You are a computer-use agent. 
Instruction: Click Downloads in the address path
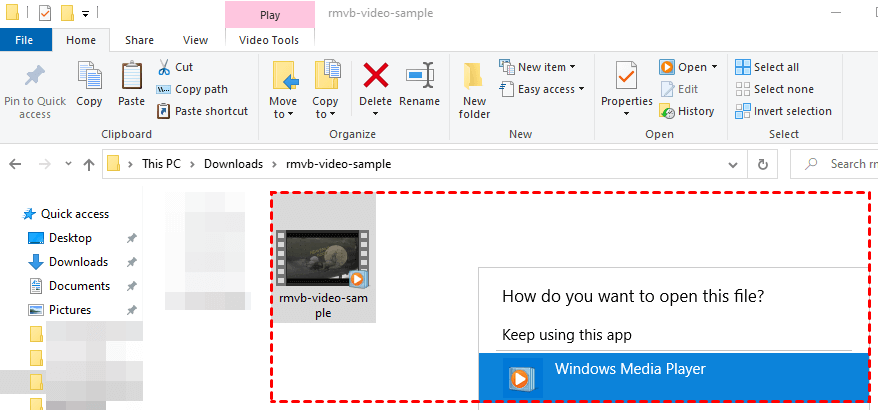(x=233, y=164)
